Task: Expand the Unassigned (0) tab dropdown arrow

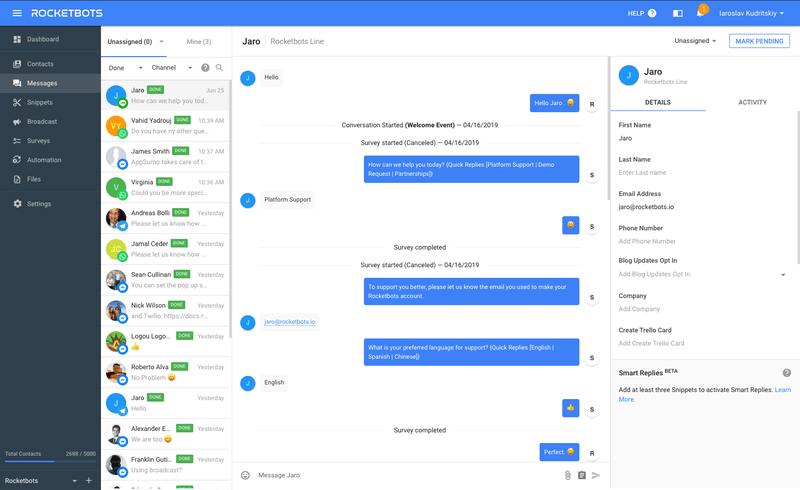Action: pos(162,41)
